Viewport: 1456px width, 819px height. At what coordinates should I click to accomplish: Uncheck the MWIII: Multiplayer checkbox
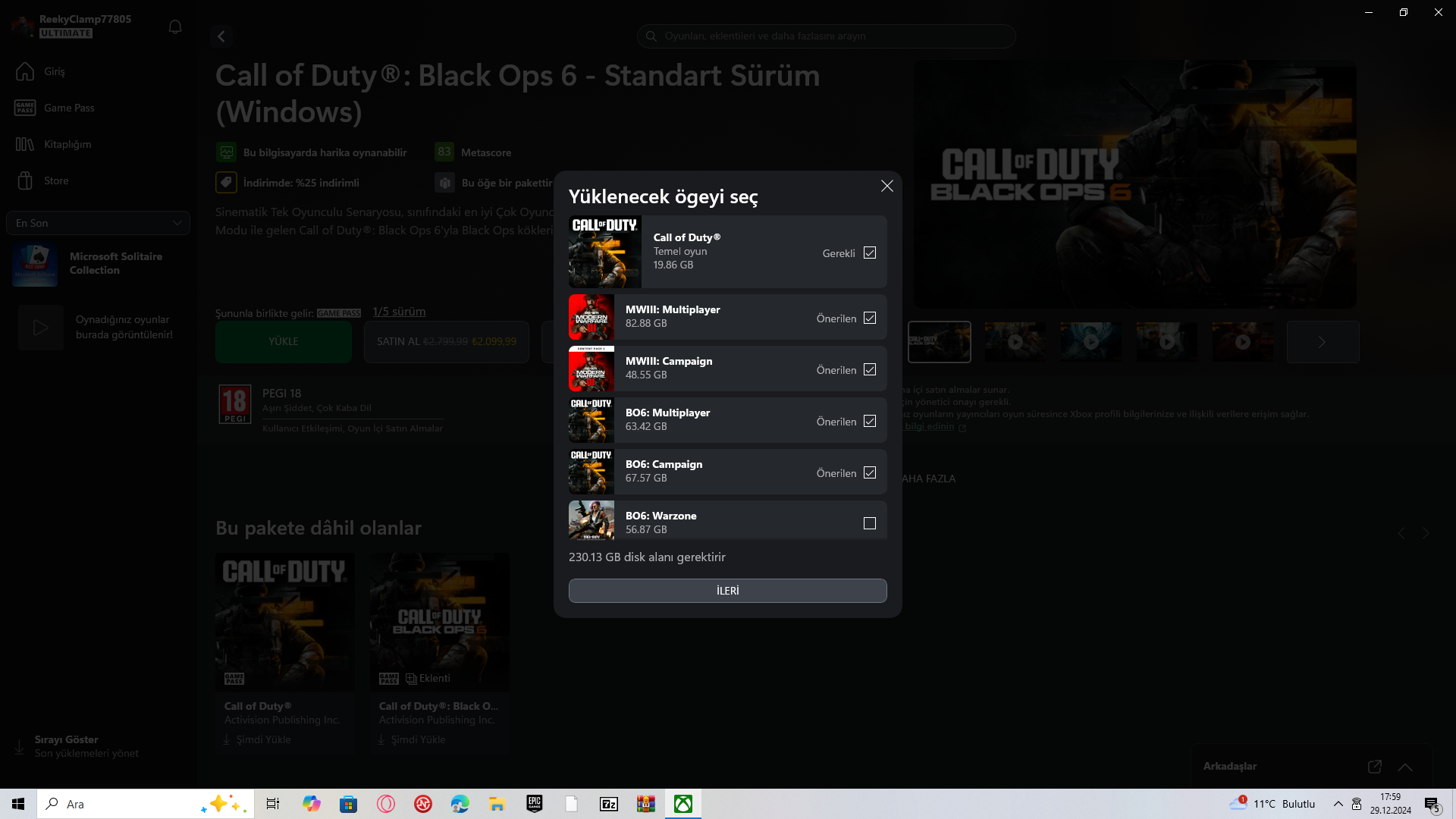[870, 318]
